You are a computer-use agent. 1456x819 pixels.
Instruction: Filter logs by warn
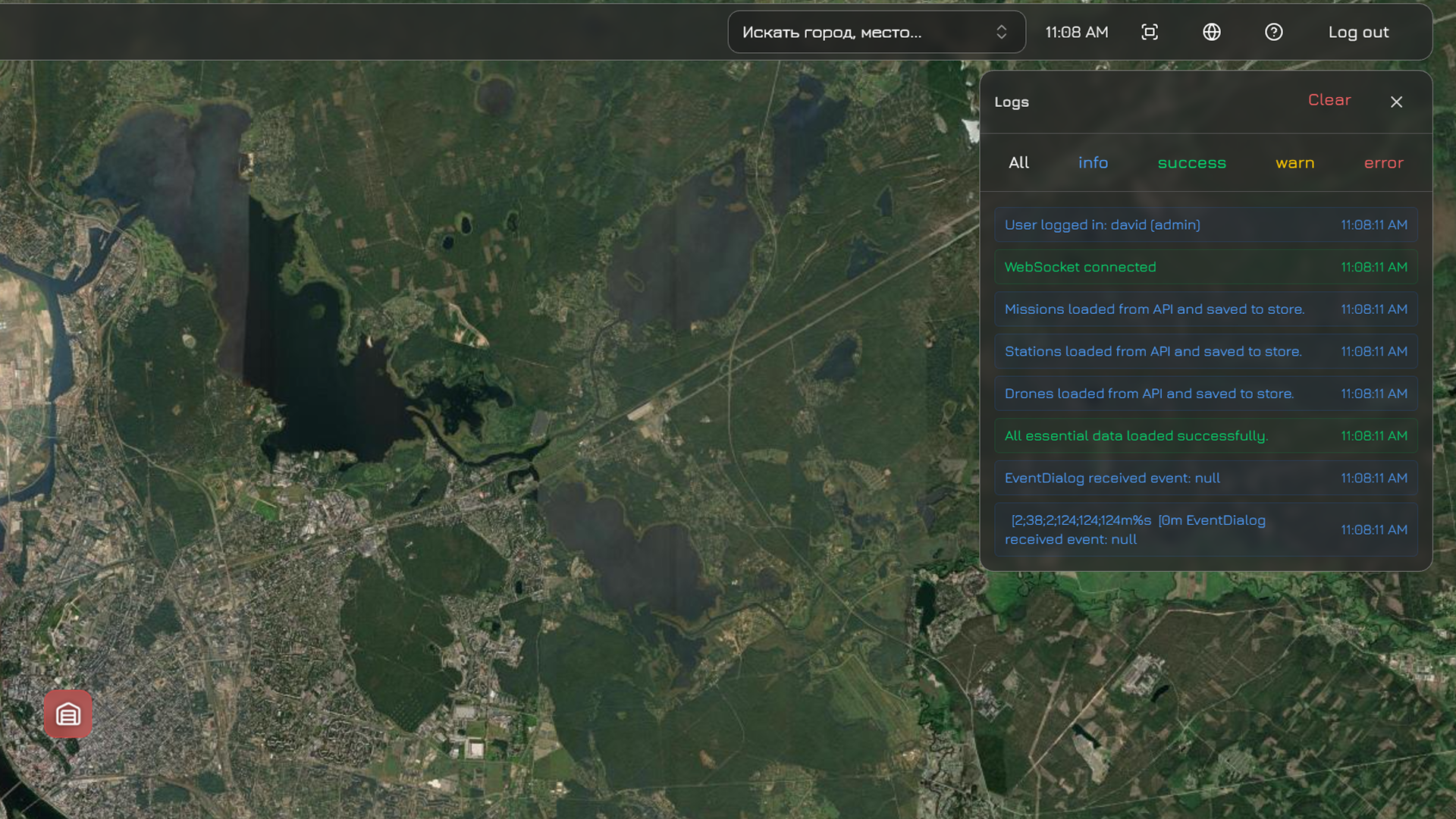click(x=1294, y=162)
